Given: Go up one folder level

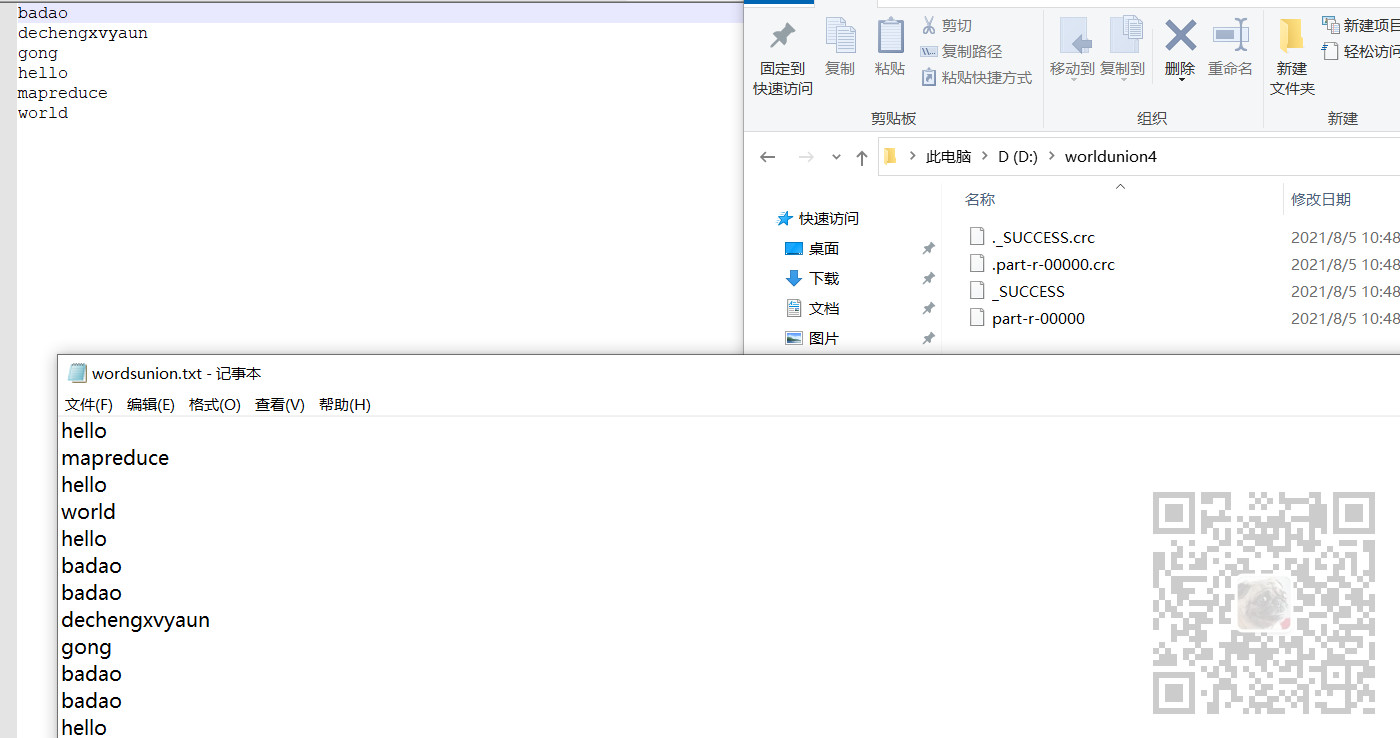Looking at the screenshot, I should [862, 157].
